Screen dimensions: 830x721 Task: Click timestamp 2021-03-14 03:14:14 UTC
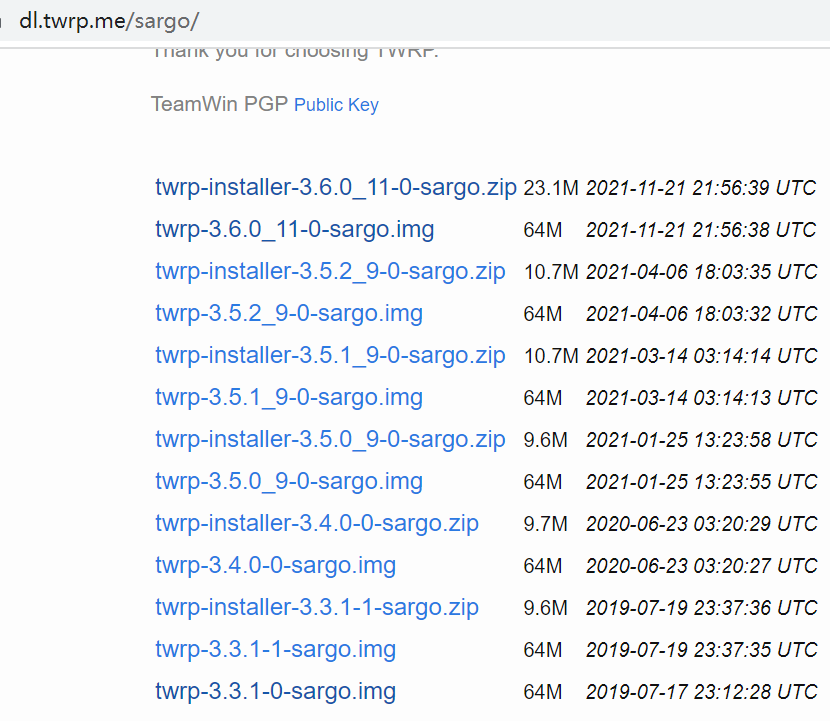(701, 356)
